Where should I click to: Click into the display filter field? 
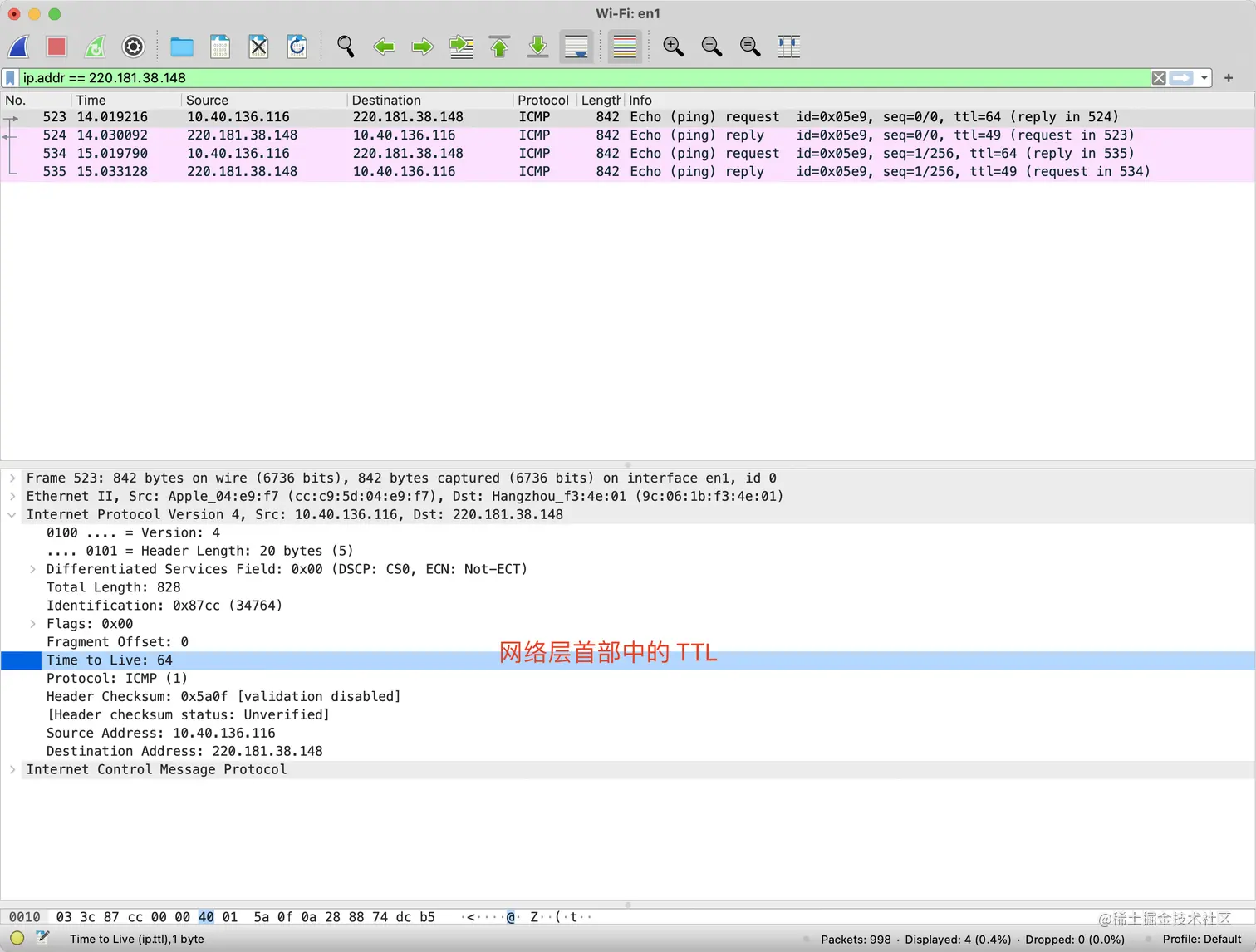[584, 78]
